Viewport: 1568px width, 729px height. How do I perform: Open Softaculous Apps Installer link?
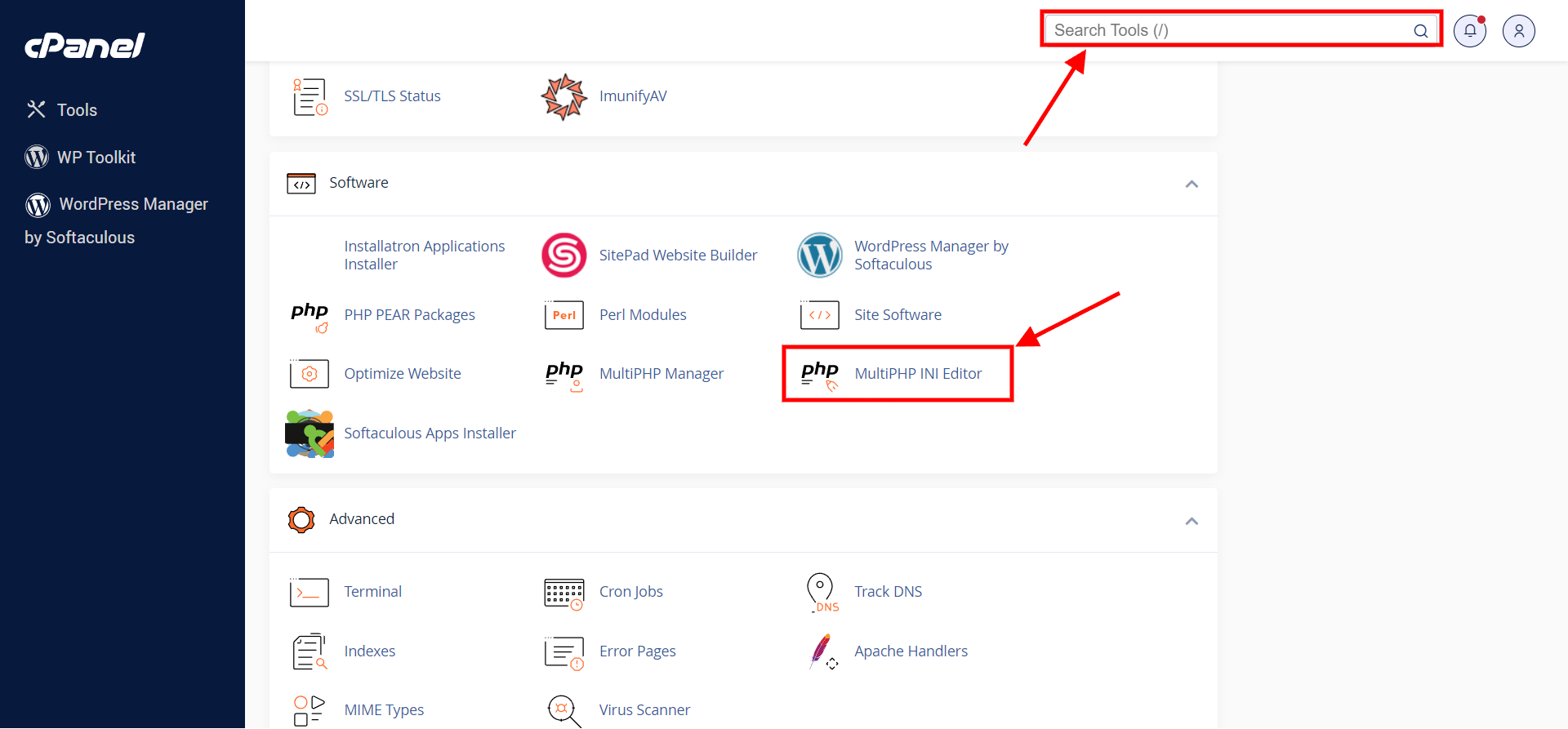point(430,433)
